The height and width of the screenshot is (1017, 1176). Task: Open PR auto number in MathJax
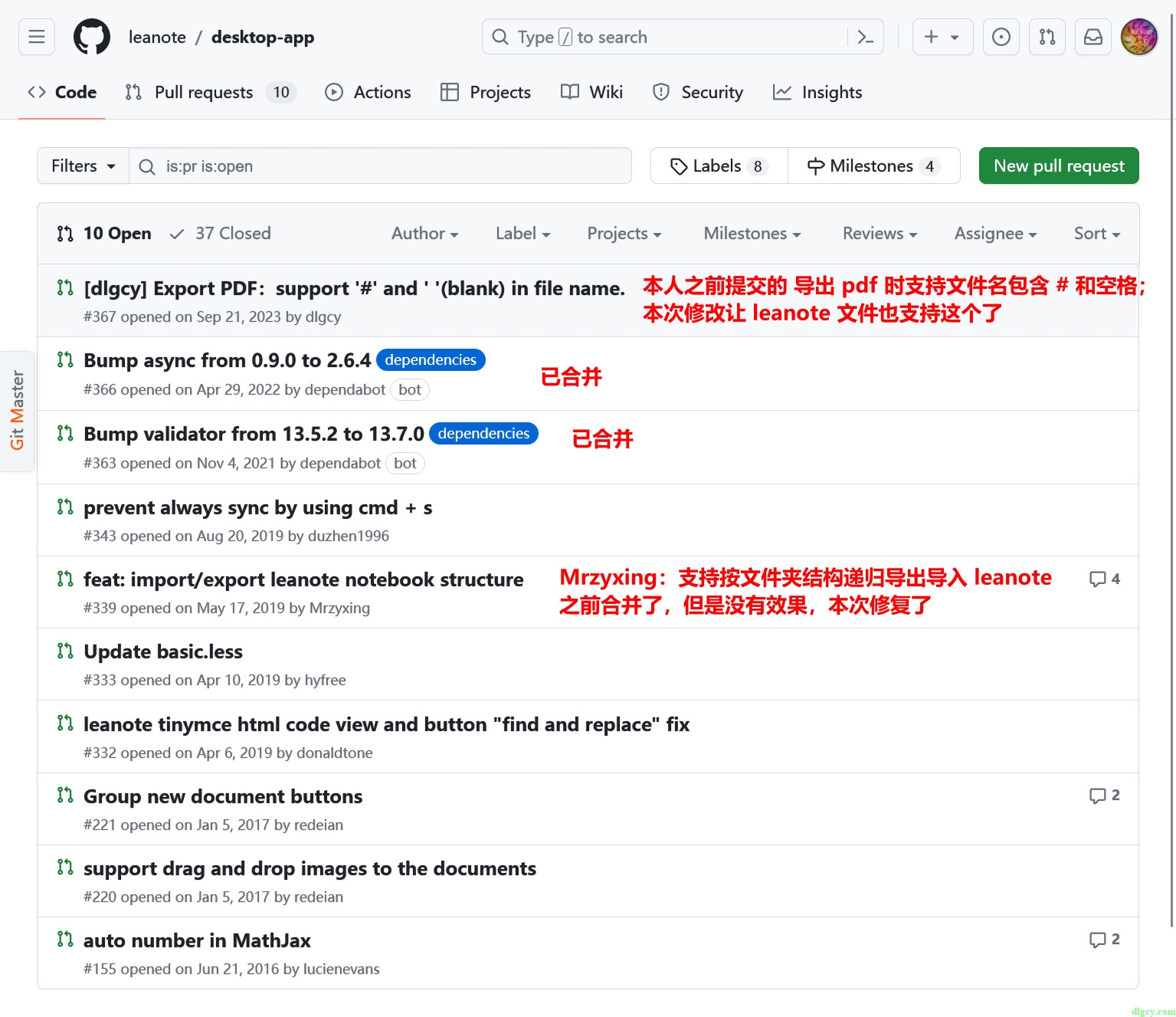(197, 940)
